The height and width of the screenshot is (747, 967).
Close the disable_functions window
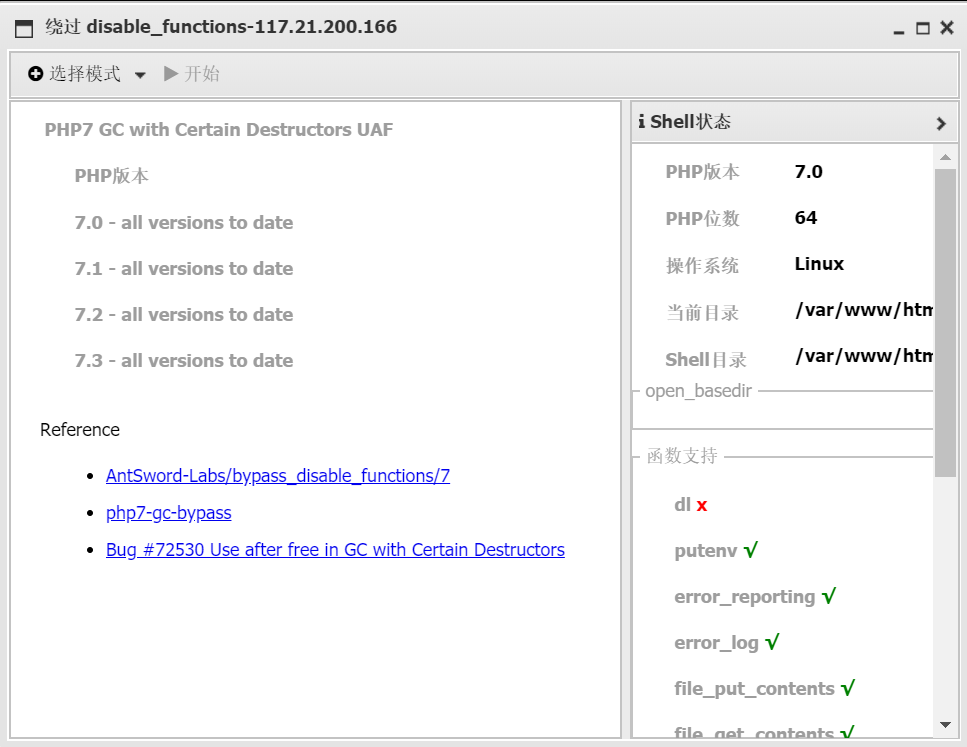947,28
